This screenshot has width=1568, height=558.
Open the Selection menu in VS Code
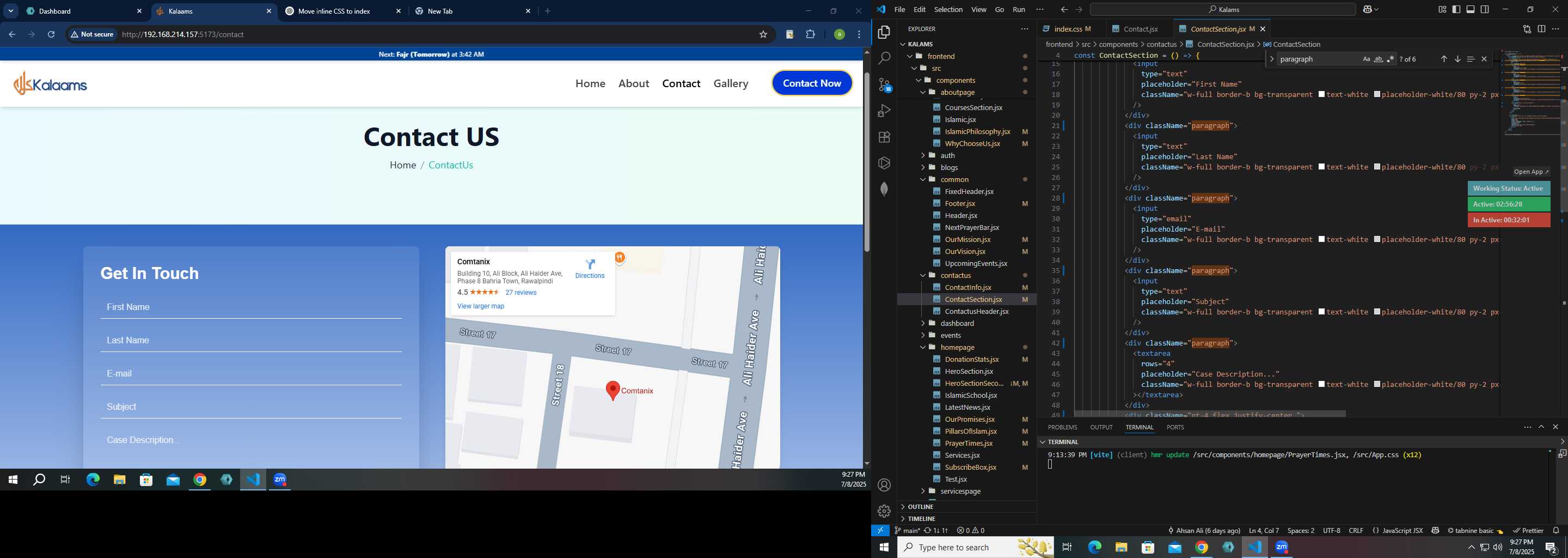pyautogui.click(x=948, y=9)
